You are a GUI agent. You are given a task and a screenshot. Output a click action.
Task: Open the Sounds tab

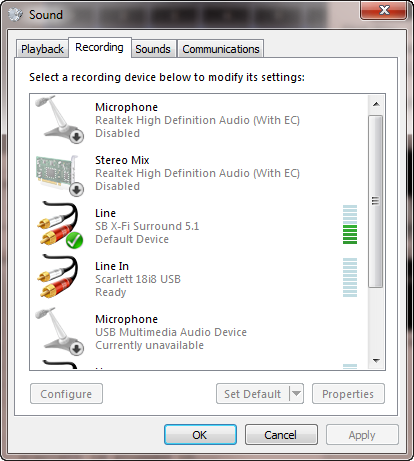[x=153, y=49]
